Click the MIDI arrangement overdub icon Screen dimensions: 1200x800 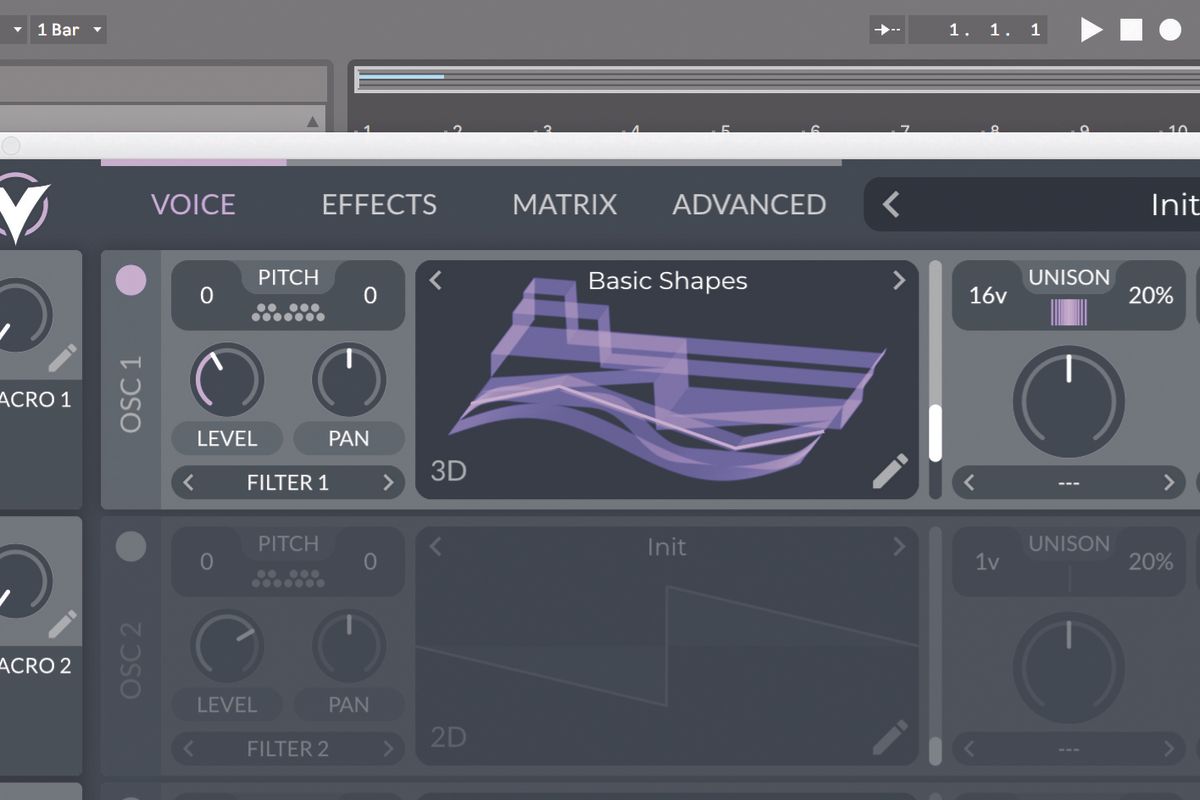(886, 29)
